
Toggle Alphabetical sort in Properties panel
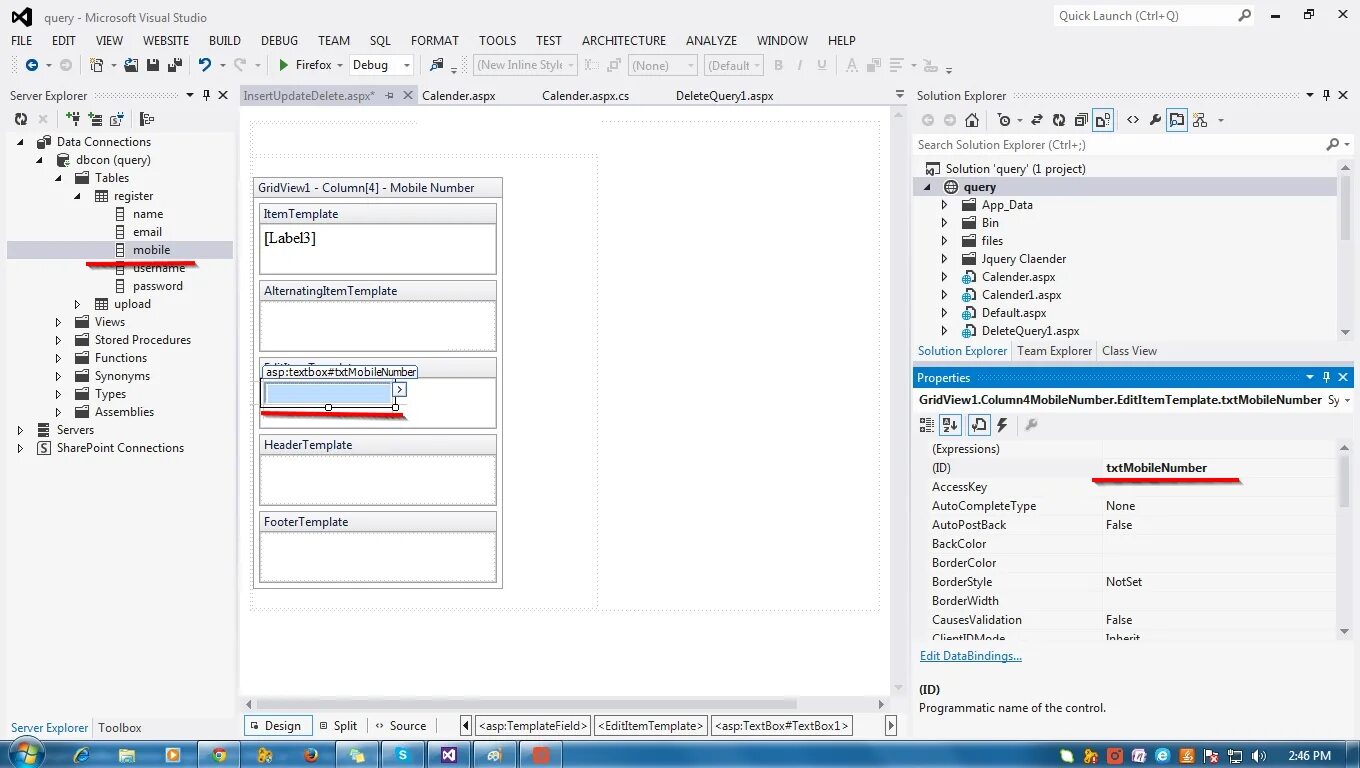[x=950, y=425]
